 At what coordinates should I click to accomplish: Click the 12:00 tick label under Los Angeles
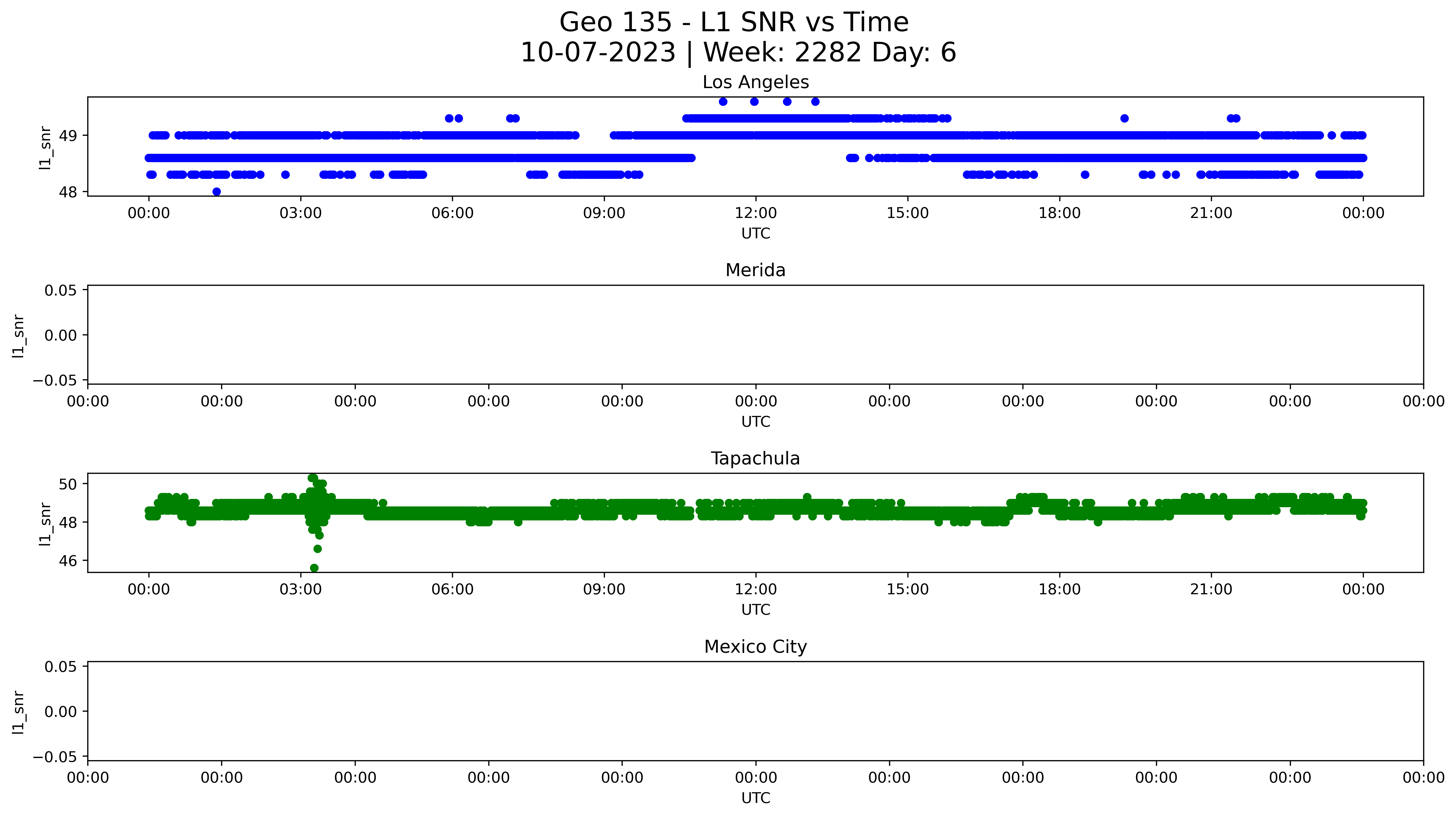pos(756,213)
